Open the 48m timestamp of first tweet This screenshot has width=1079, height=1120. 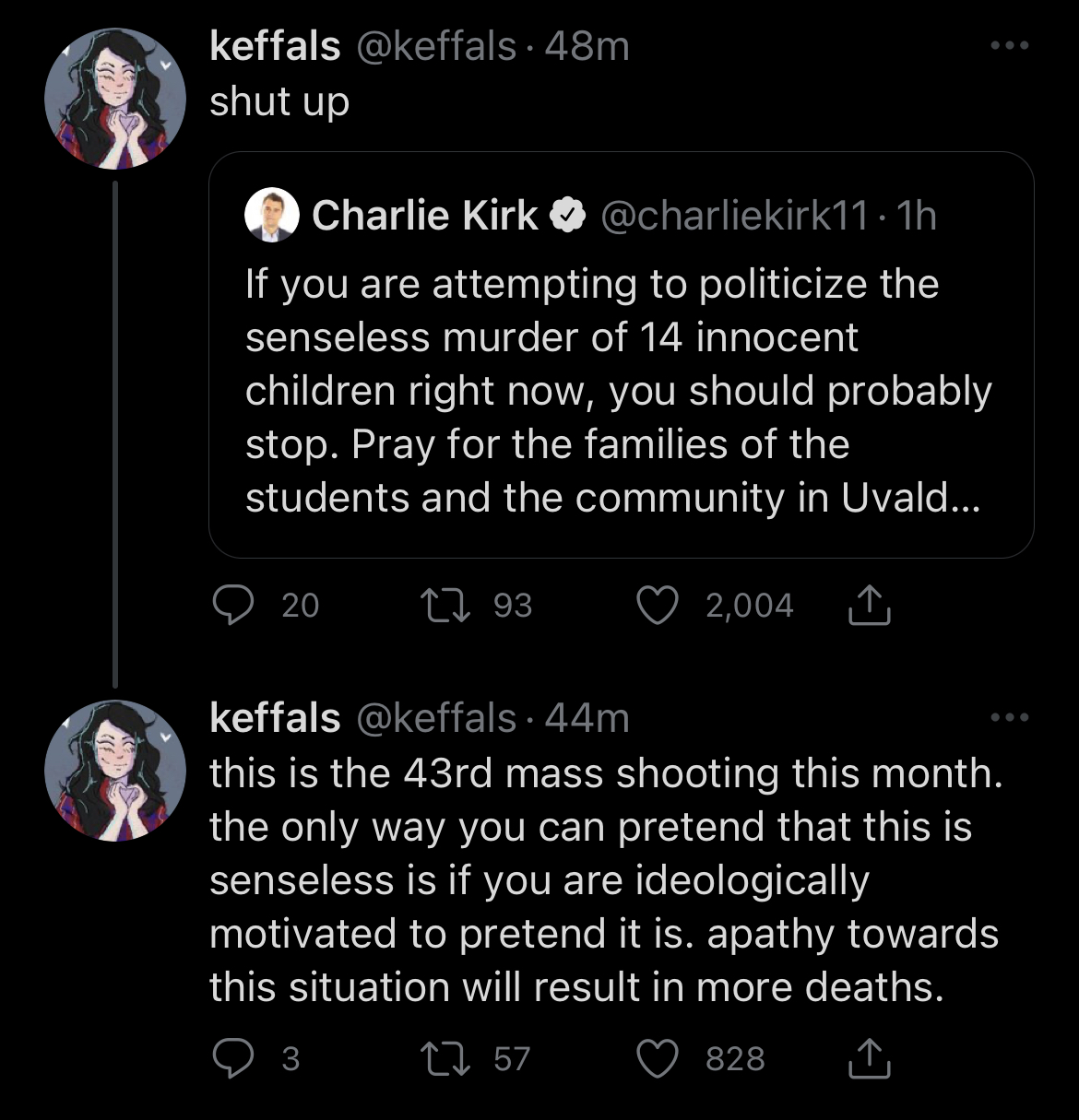click(x=587, y=45)
